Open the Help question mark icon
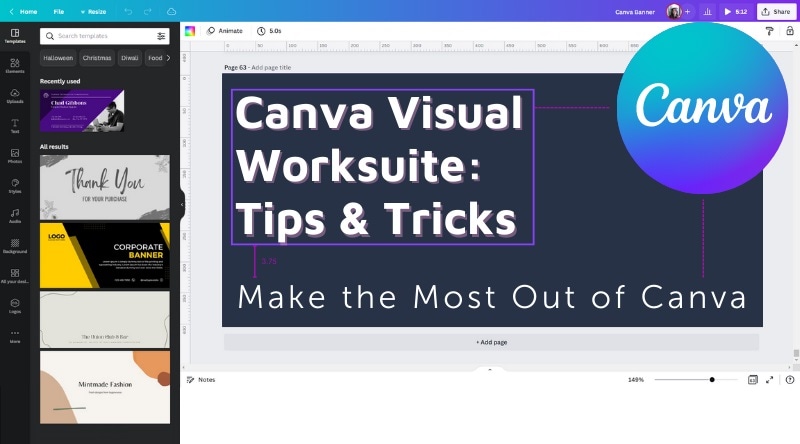This screenshot has width=800, height=444. pyautogui.click(x=790, y=380)
